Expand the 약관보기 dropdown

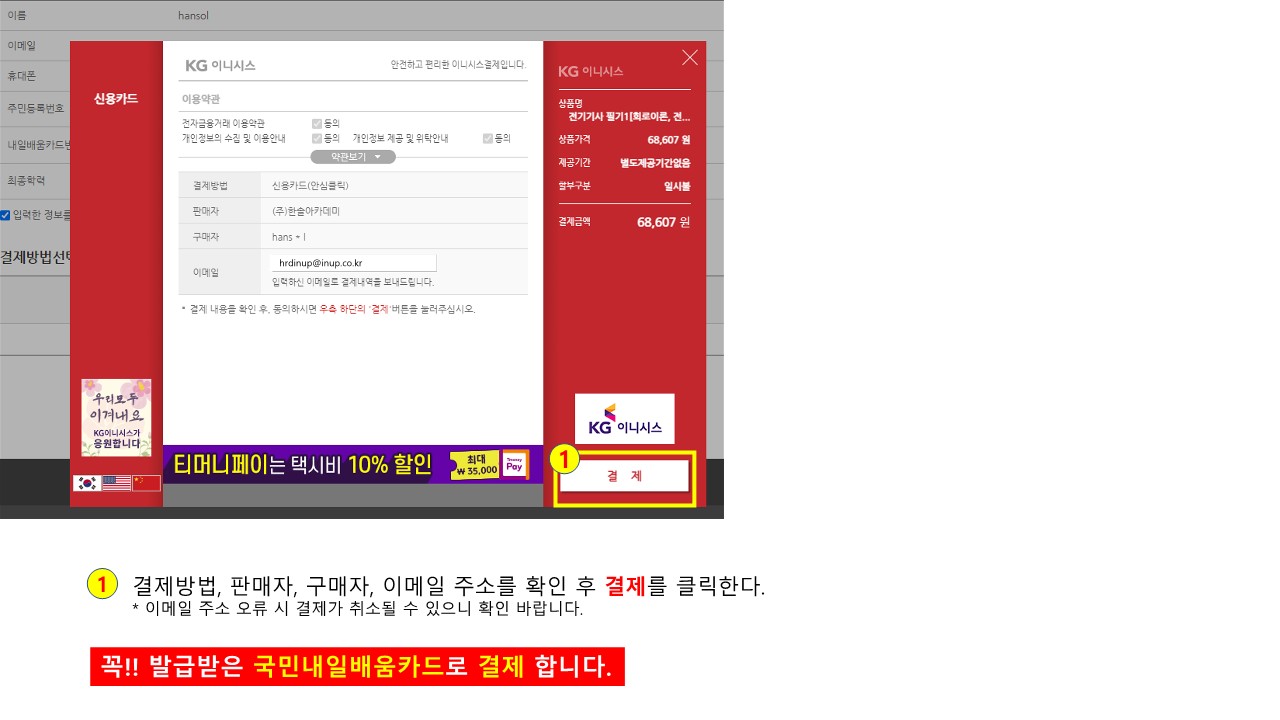point(353,157)
